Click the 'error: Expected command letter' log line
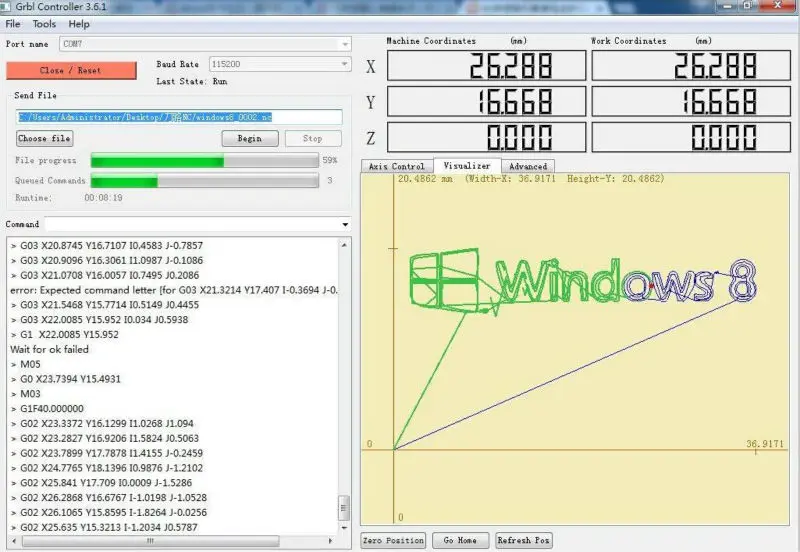The width and height of the screenshot is (800, 552). 173,290
